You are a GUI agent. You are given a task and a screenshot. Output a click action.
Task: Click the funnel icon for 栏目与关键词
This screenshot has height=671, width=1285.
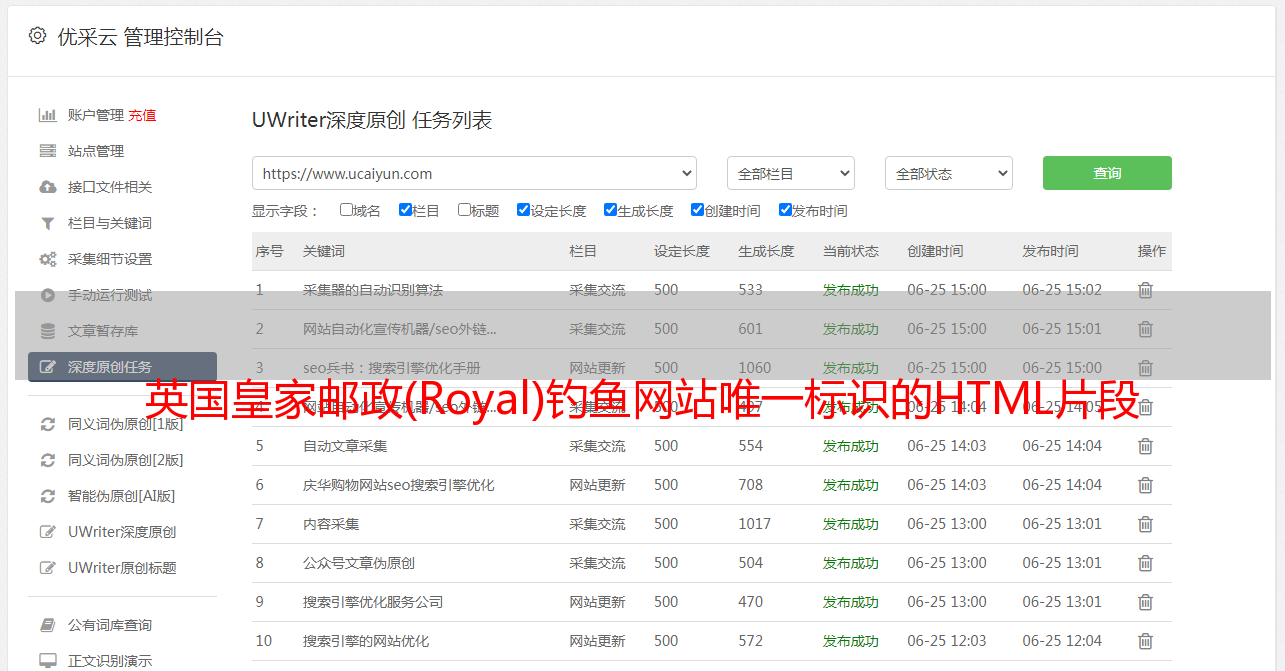click(47, 223)
